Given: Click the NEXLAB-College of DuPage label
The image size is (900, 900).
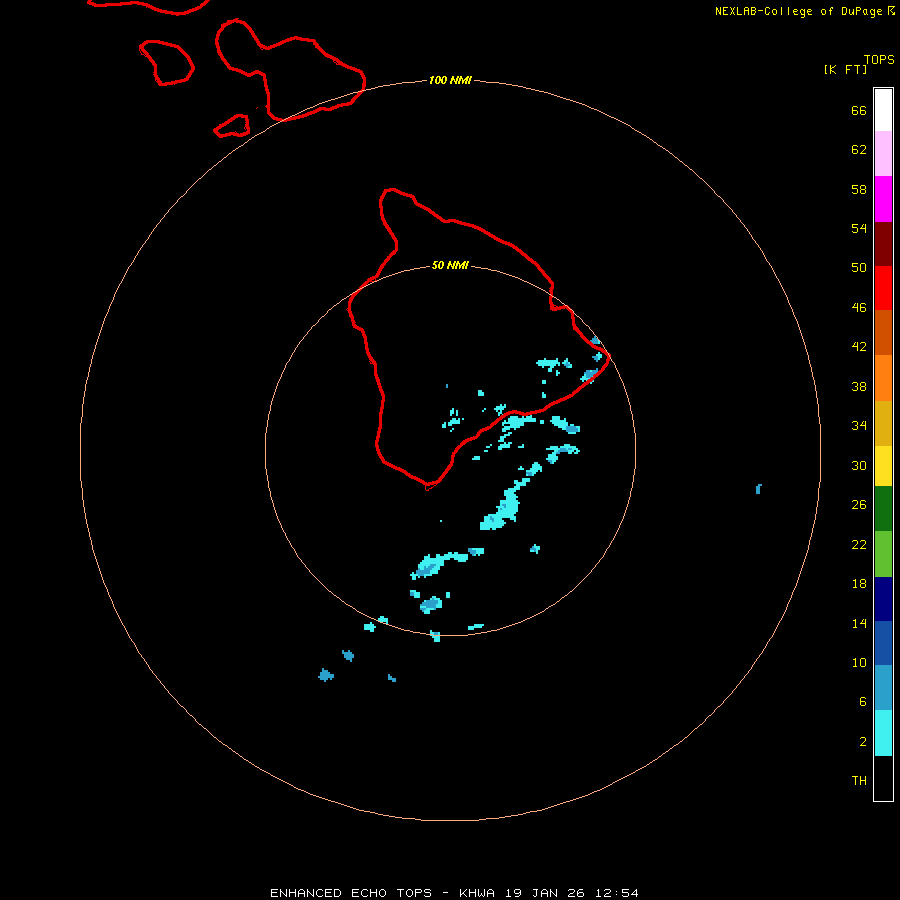Looking at the screenshot, I should coord(804,11).
